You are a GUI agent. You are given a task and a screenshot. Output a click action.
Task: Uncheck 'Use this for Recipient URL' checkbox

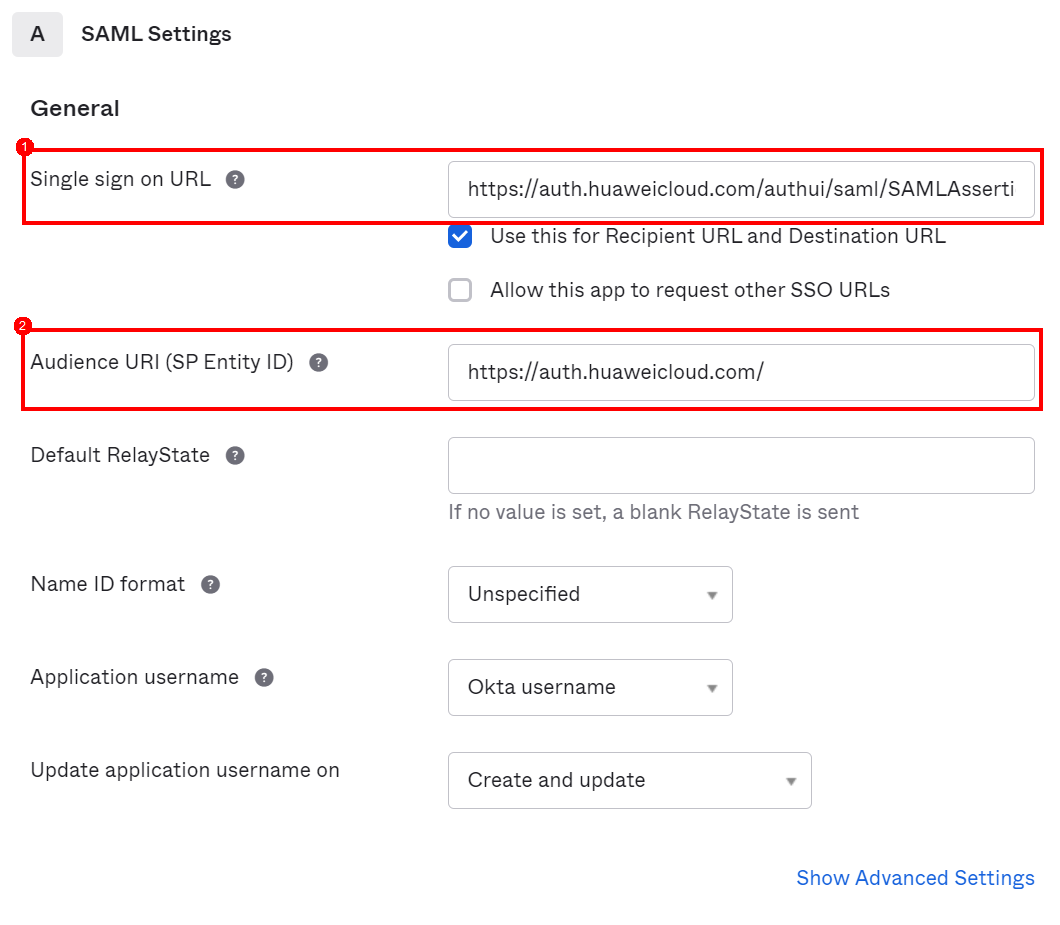(460, 237)
